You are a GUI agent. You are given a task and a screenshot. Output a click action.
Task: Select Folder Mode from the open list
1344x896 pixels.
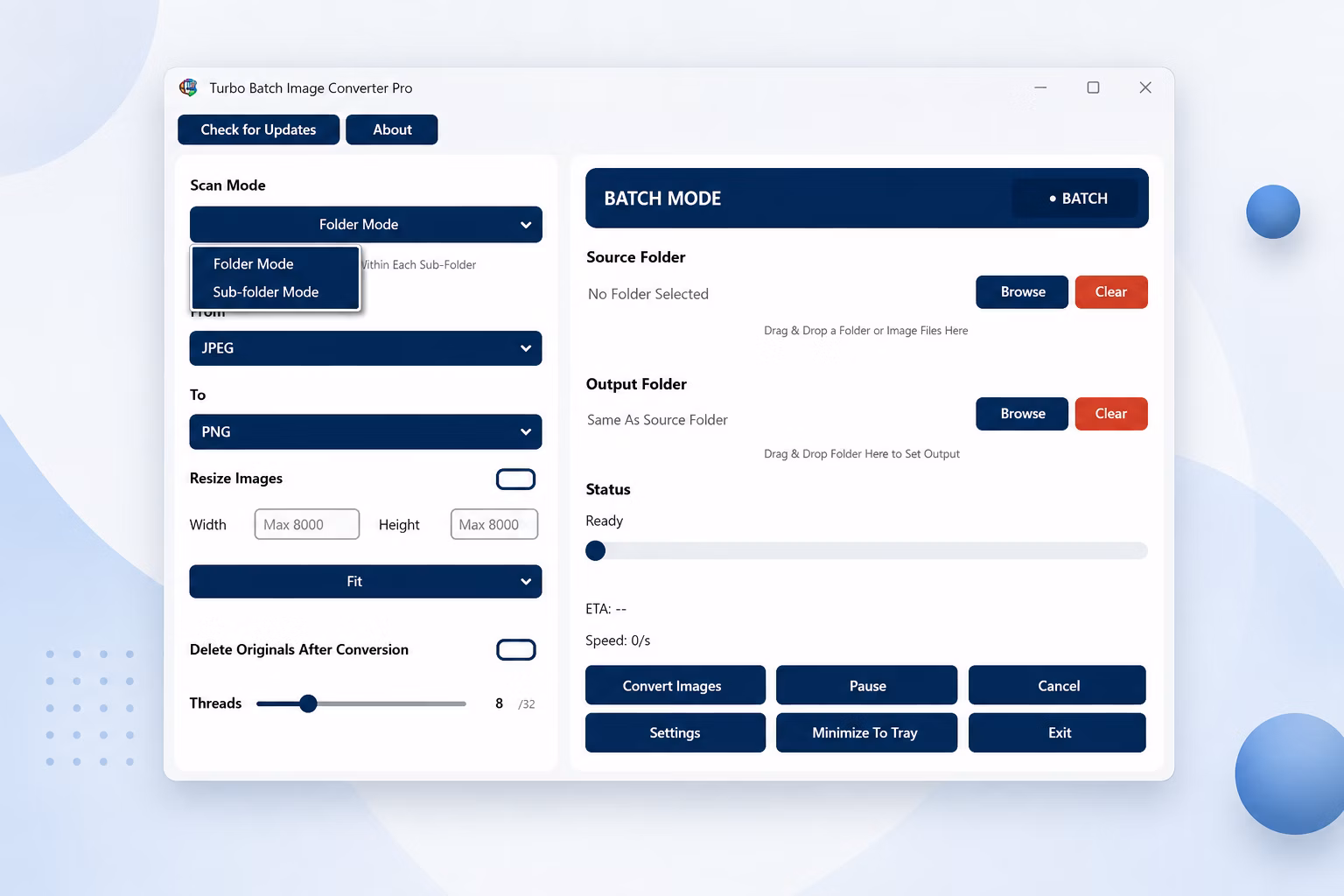click(x=275, y=263)
